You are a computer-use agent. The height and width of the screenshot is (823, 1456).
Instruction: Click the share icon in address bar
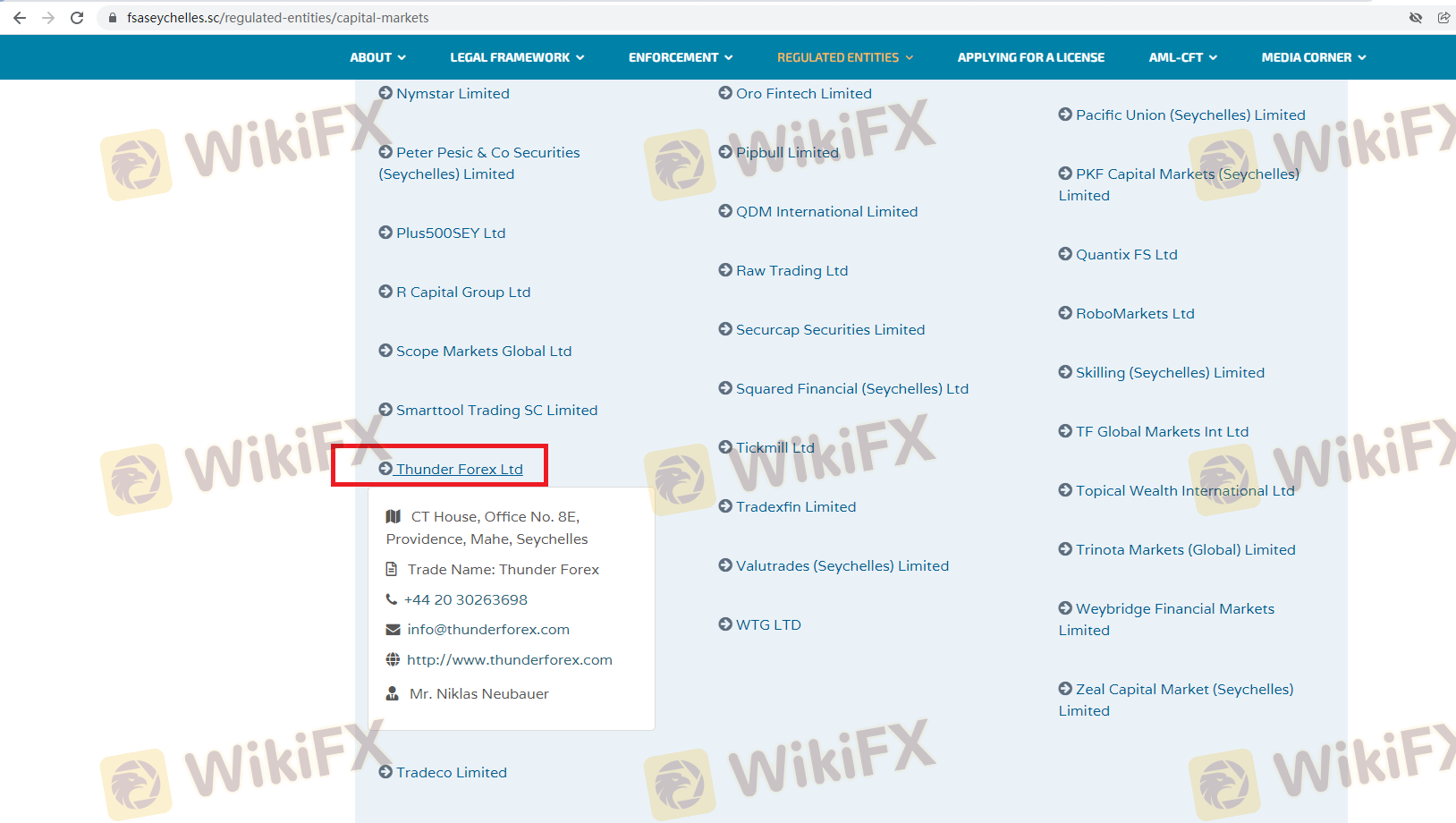click(1443, 18)
